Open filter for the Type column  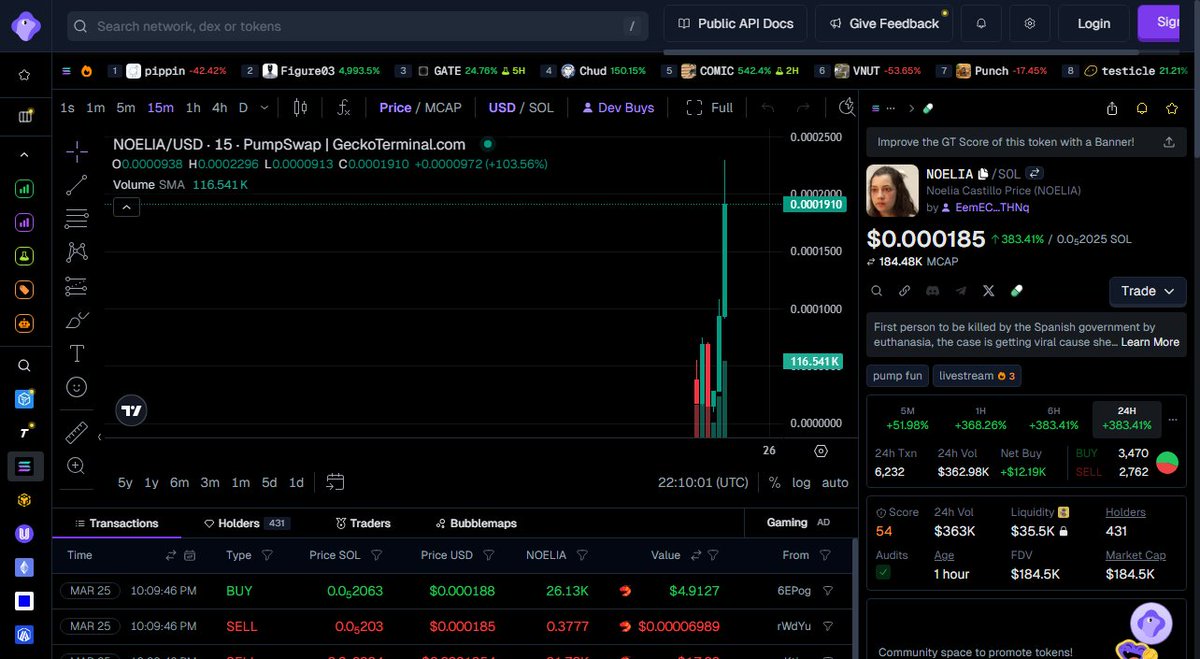[x=267, y=555]
